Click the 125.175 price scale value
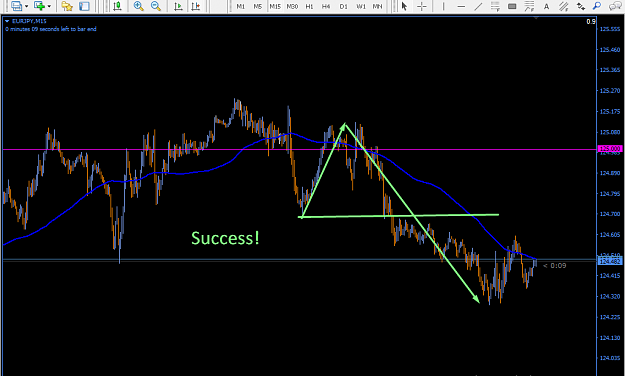The width and height of the screenshot is (625, 376). (x=610, y=111)
